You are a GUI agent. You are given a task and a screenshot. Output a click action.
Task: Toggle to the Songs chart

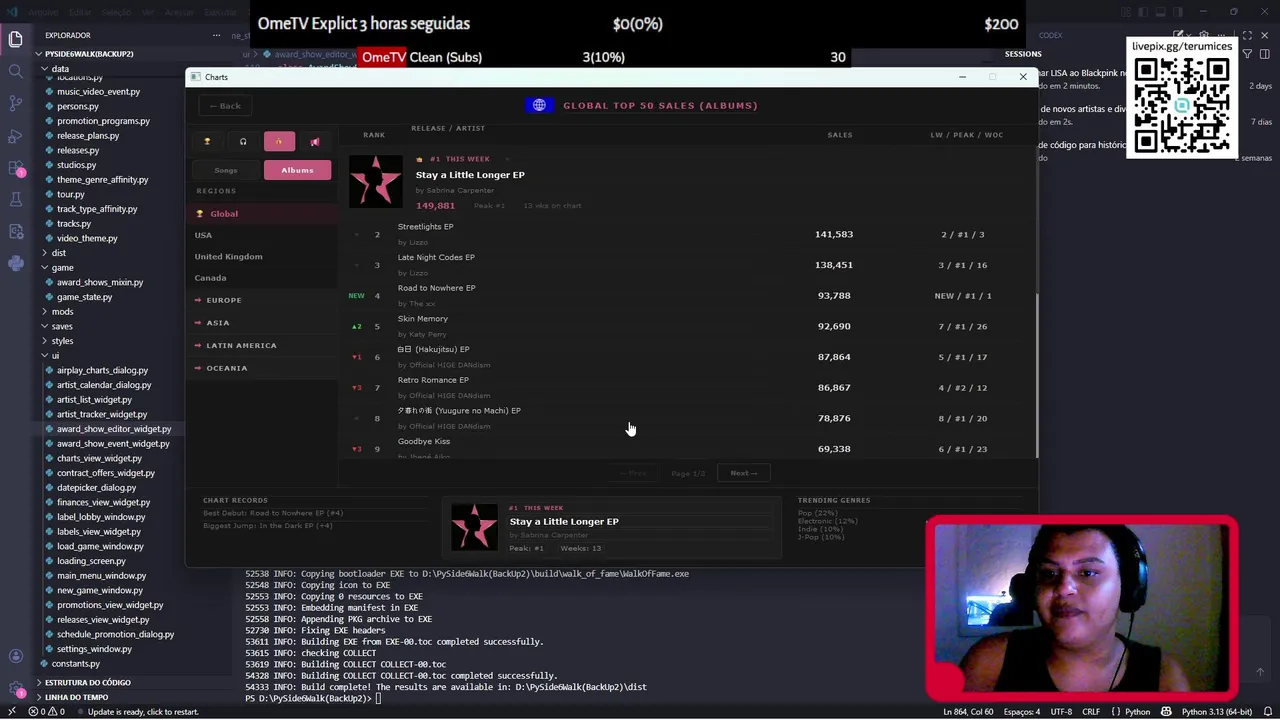tap(226, 170)
